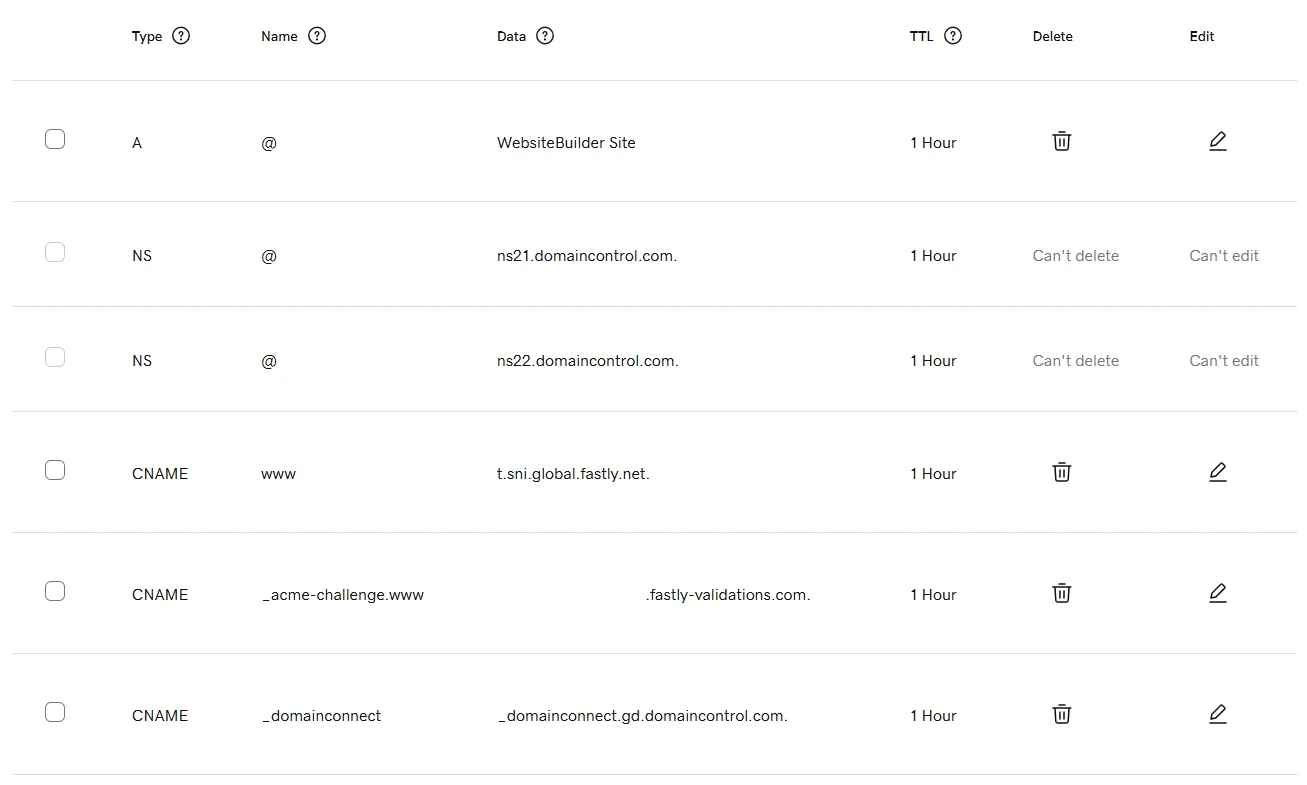This screenshot has height=785, width=1307.
Task: Tick the _acme-challenge.www row checkbox
Action: click(x=55, y=592)
